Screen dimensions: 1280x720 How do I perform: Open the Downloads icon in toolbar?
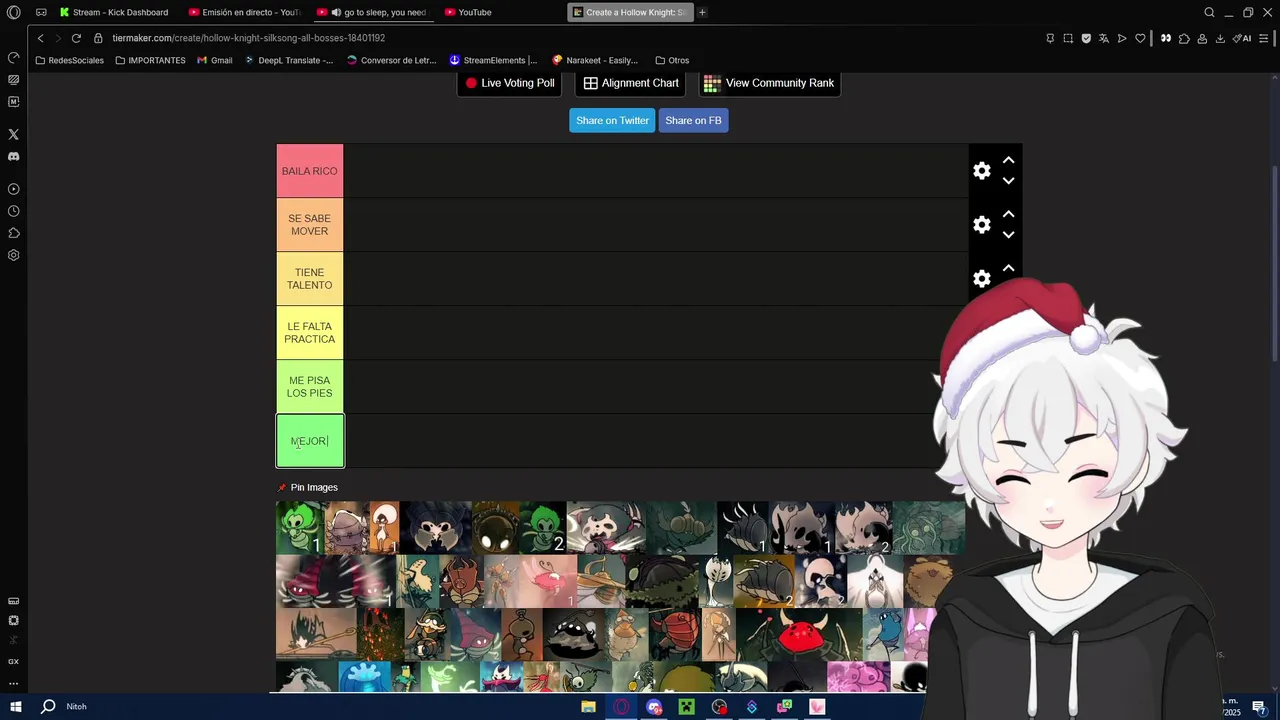click(x=1220, y=38)
